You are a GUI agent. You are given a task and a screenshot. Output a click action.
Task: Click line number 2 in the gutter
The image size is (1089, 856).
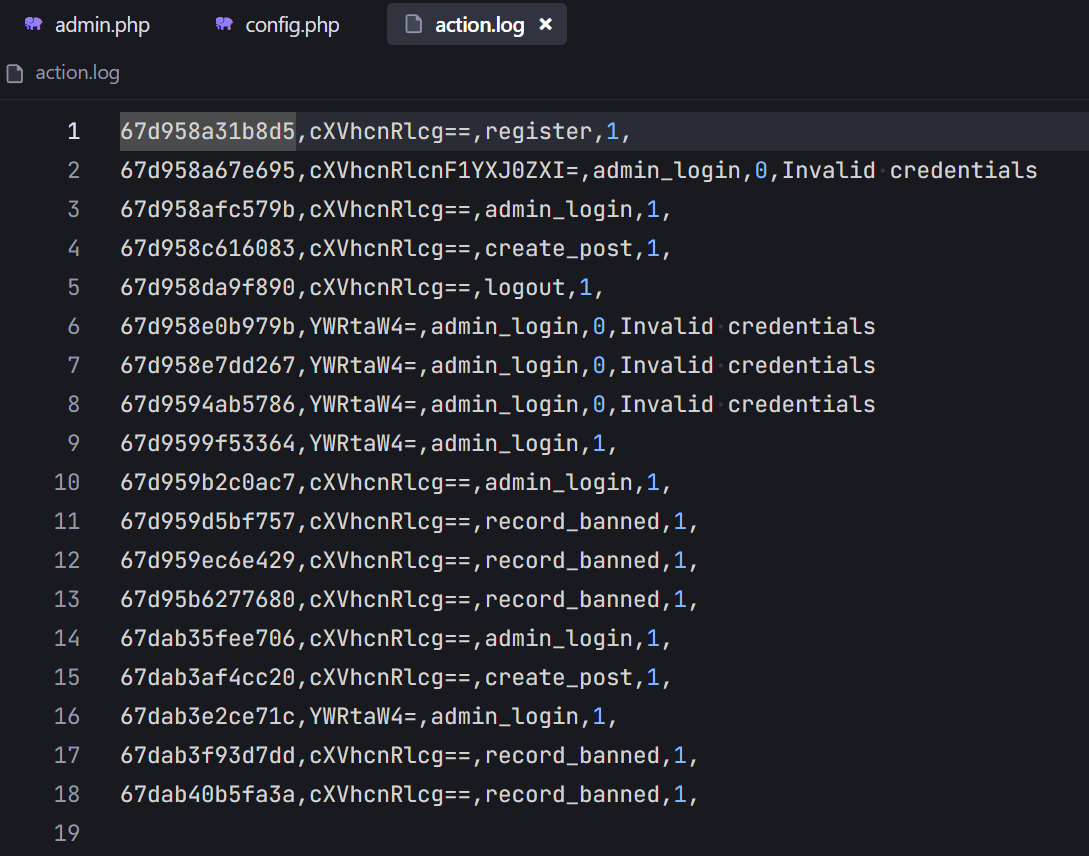[73, 170]
